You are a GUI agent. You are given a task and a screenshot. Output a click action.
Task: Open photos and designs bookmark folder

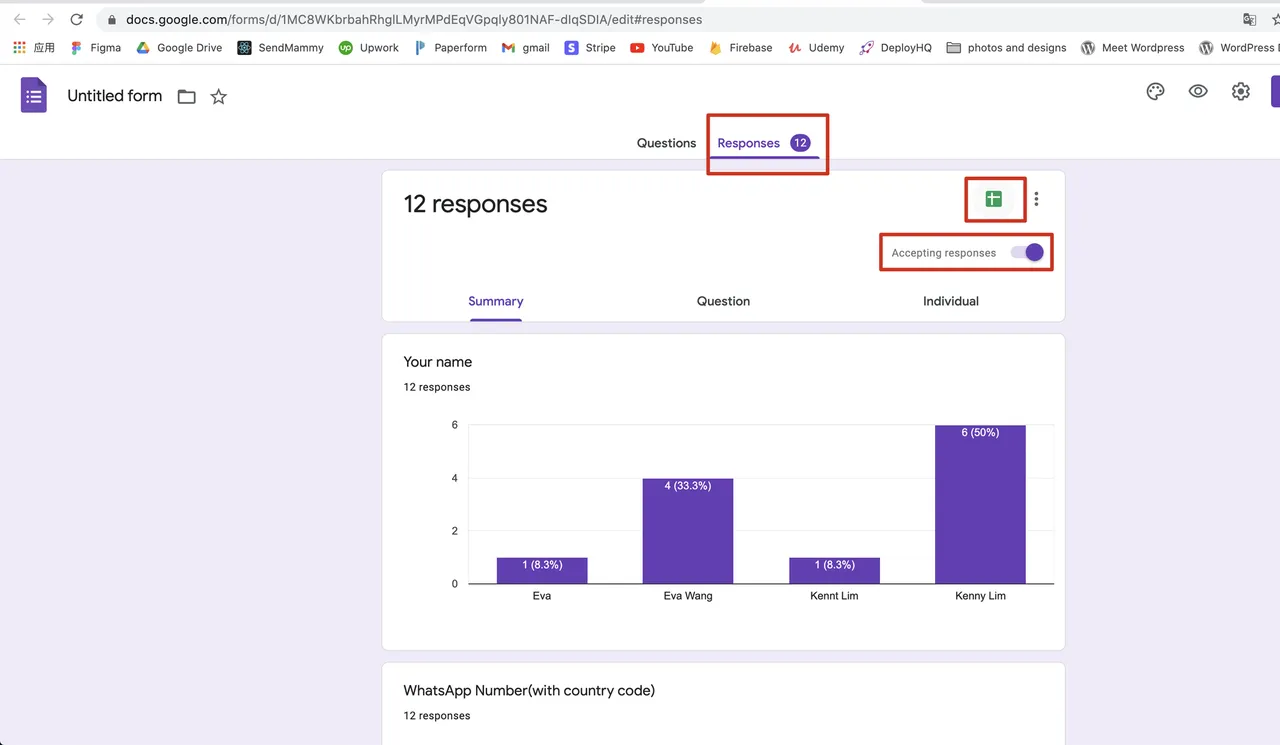(1006, 47)
